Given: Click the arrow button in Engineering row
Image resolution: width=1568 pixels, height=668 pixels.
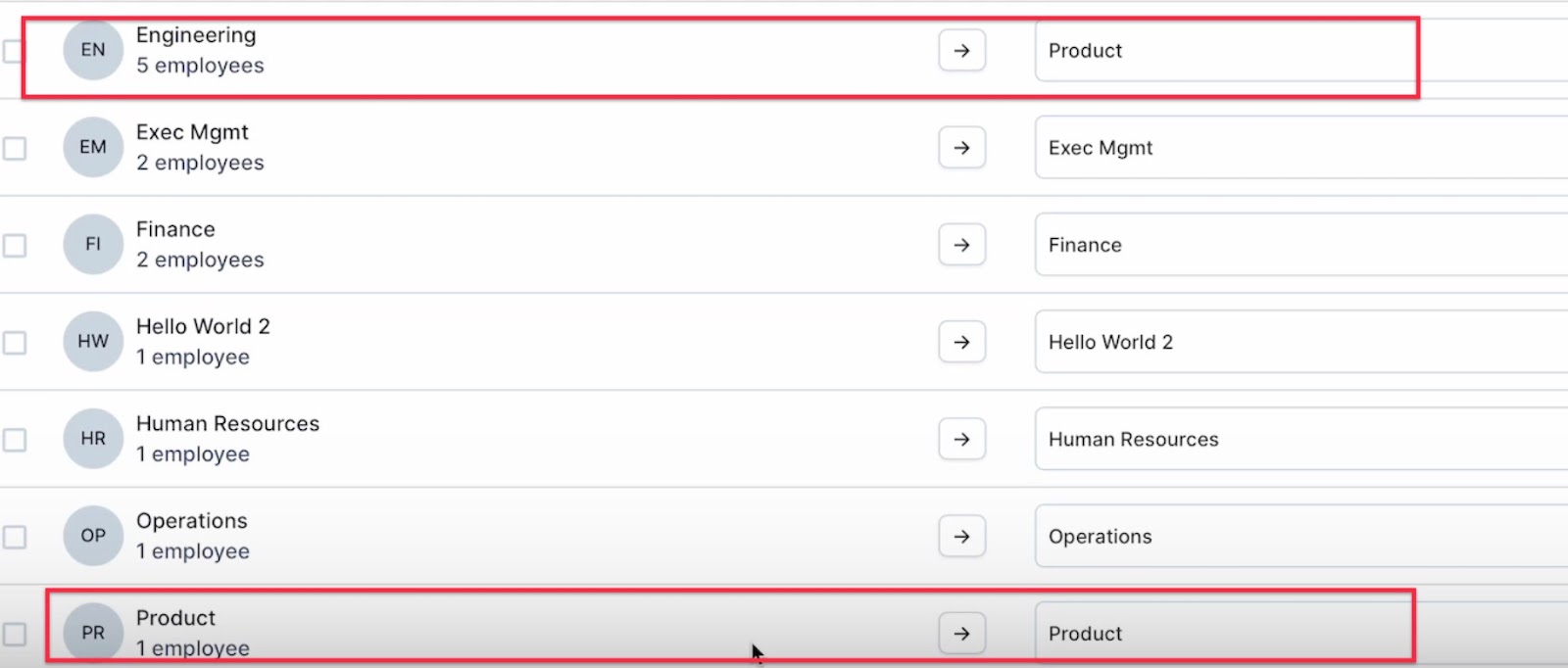Looking at the screenshot, I should 961,50.
